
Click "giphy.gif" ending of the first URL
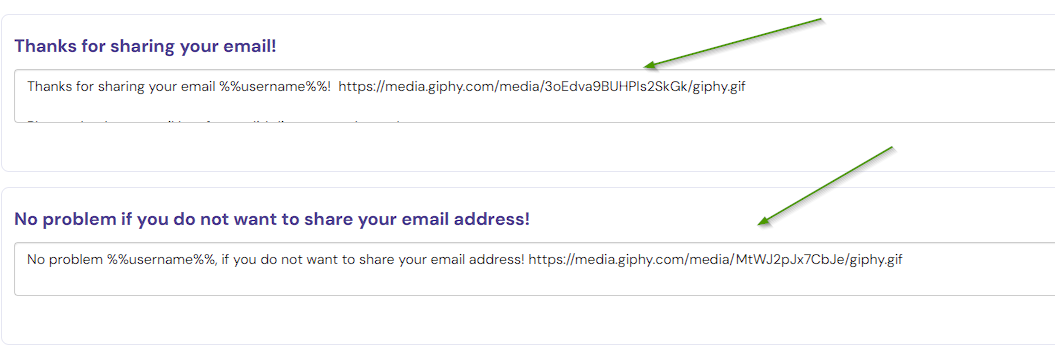719,87
